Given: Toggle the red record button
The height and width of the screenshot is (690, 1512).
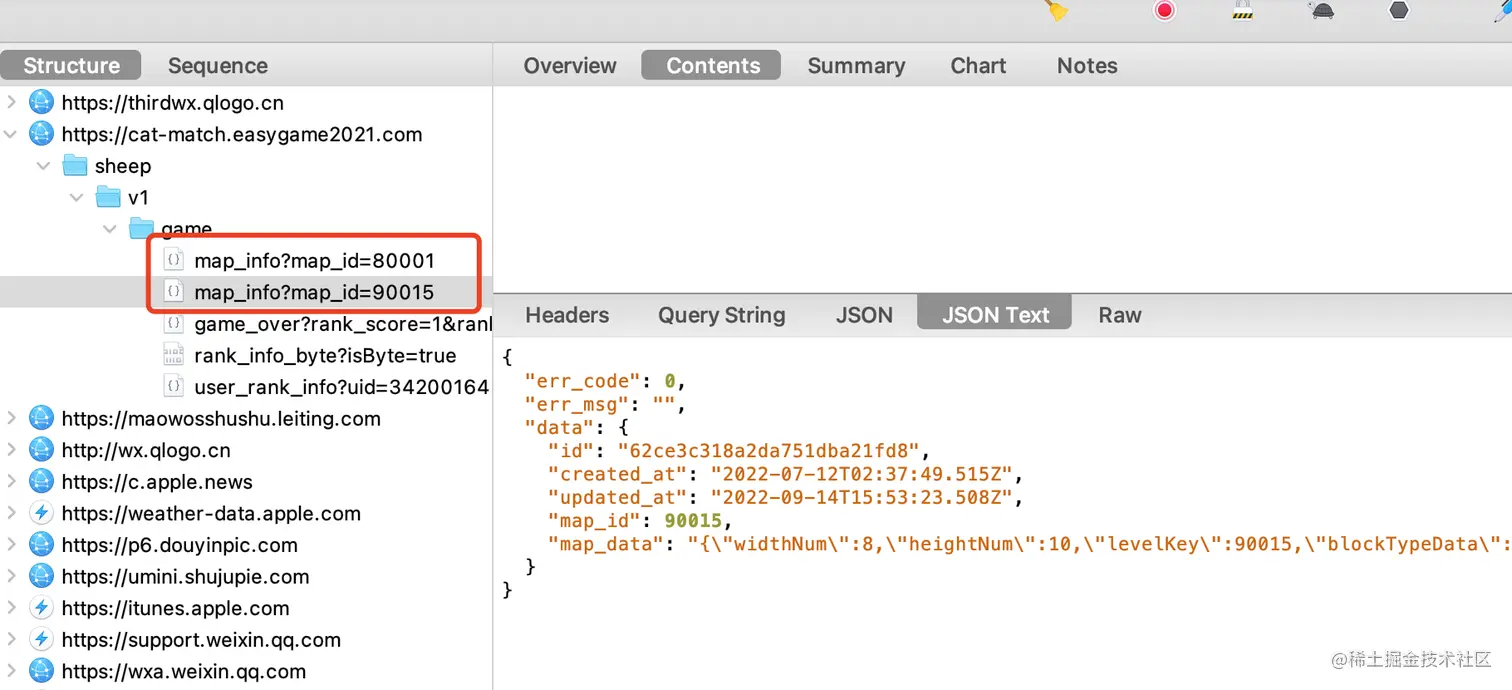Looking at the screenshot, I should tap(1165, 10).
